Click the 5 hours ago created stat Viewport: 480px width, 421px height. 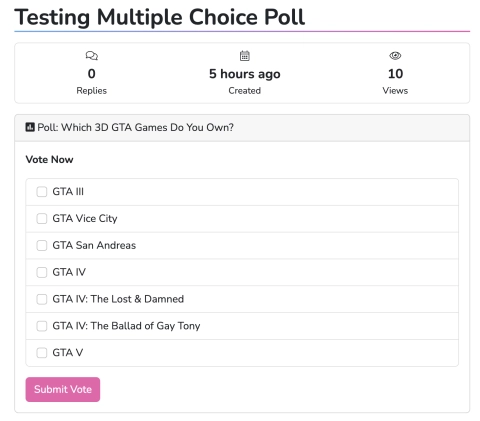tap(245, 81)
